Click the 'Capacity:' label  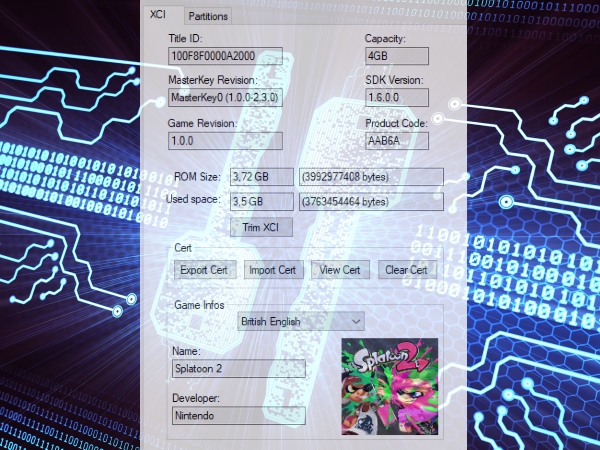(385, 39)
